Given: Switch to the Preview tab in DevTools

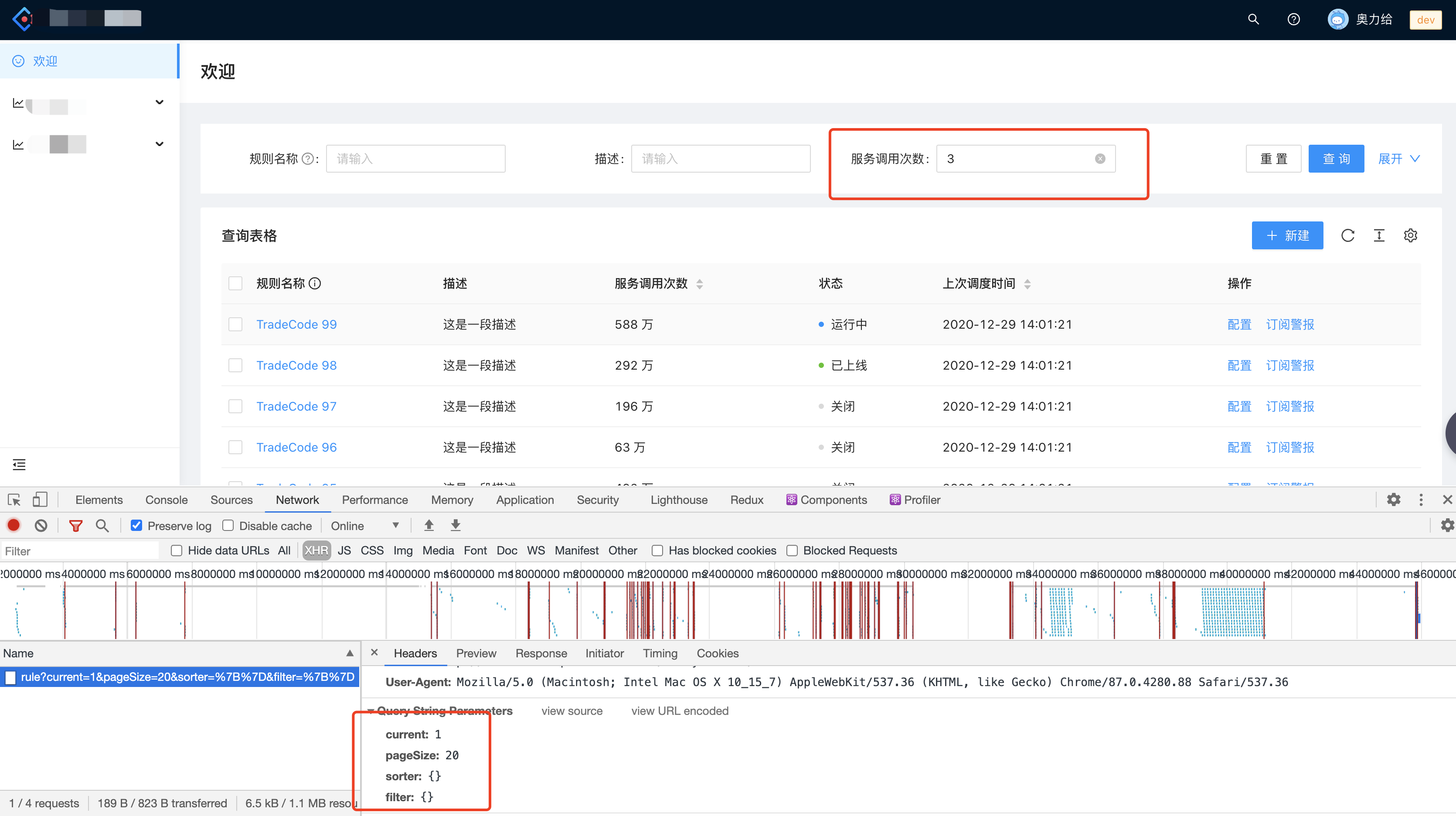Looking at the screenshot, I should point(476,653).
